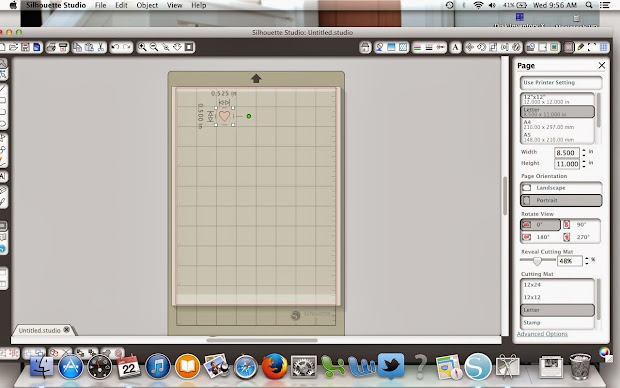
Task: Click the Paste clipboard icon
Action: 89,47
